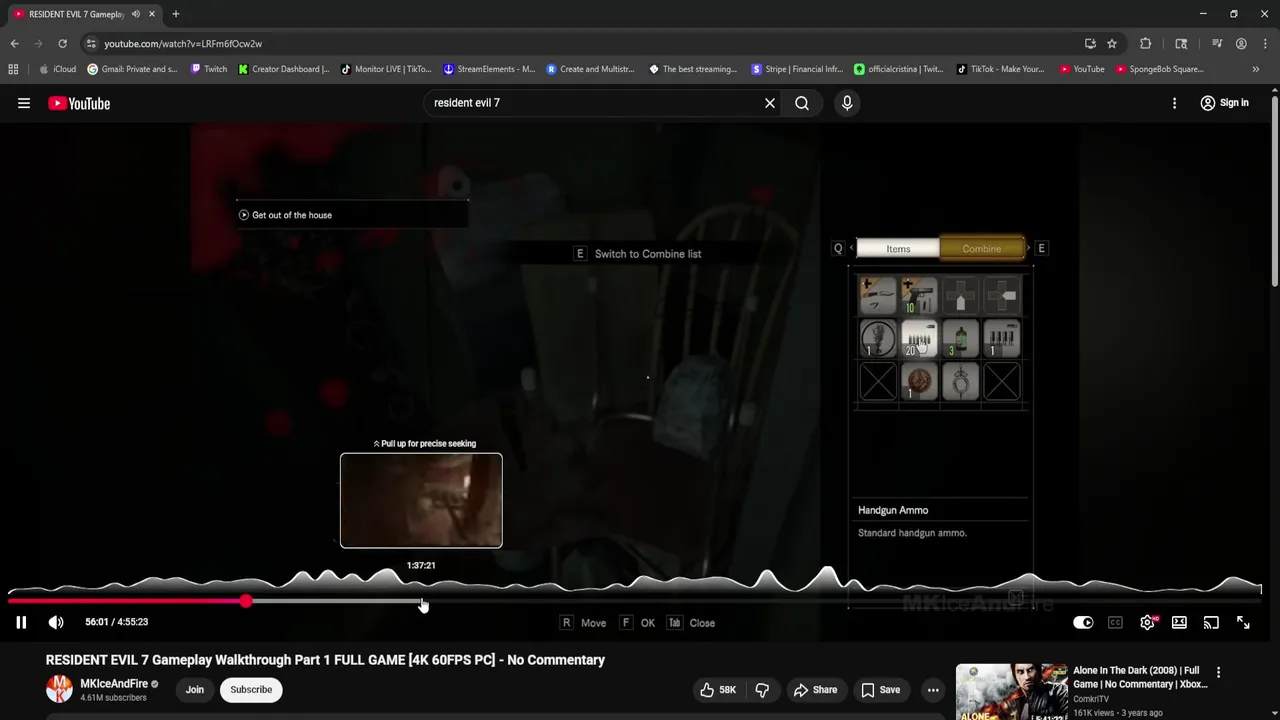Save the video to a playlist
The width and height of the screenshot is (1280, 720).
[x=880, y=690]
